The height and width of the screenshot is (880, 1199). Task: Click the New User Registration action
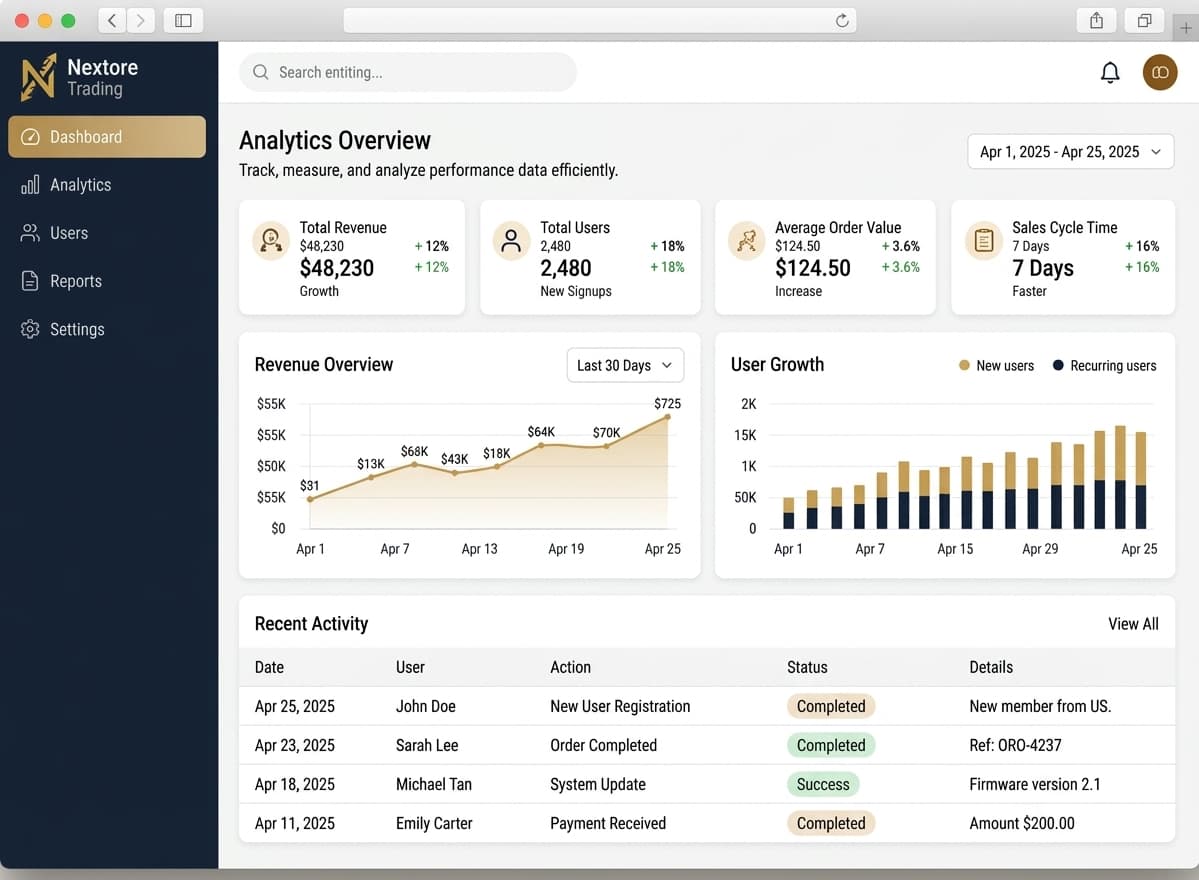[x=620, y=706]
